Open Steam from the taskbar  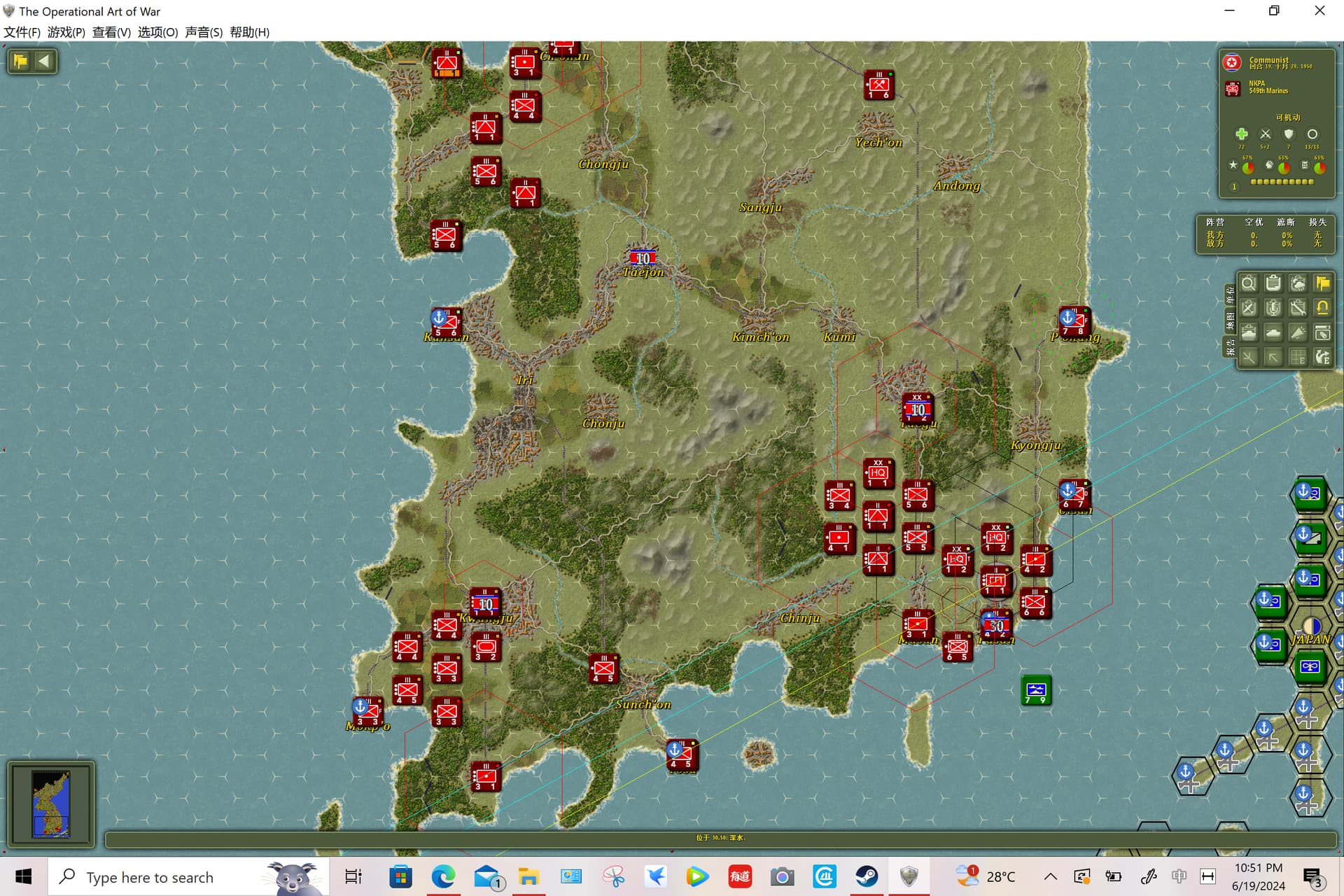pyautogui.click(x=867, y=876)
